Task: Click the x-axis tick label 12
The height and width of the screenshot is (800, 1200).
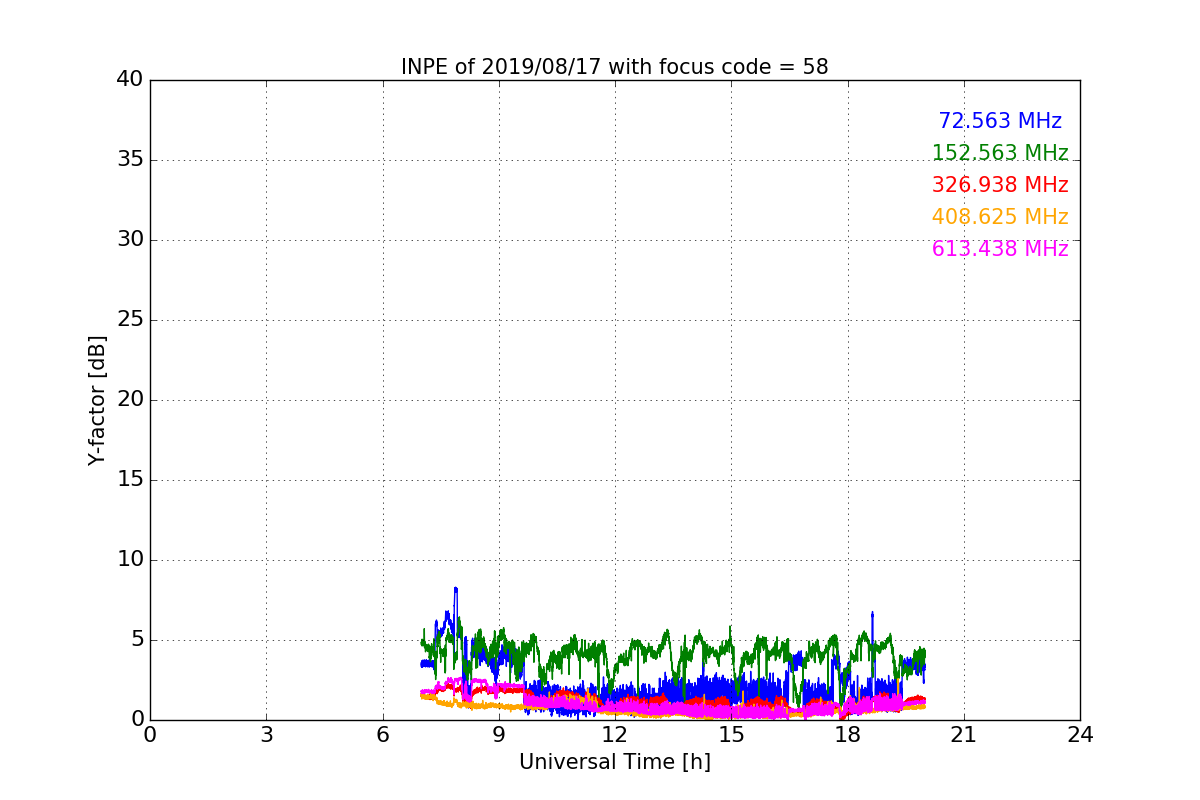Action: [615, 735]
